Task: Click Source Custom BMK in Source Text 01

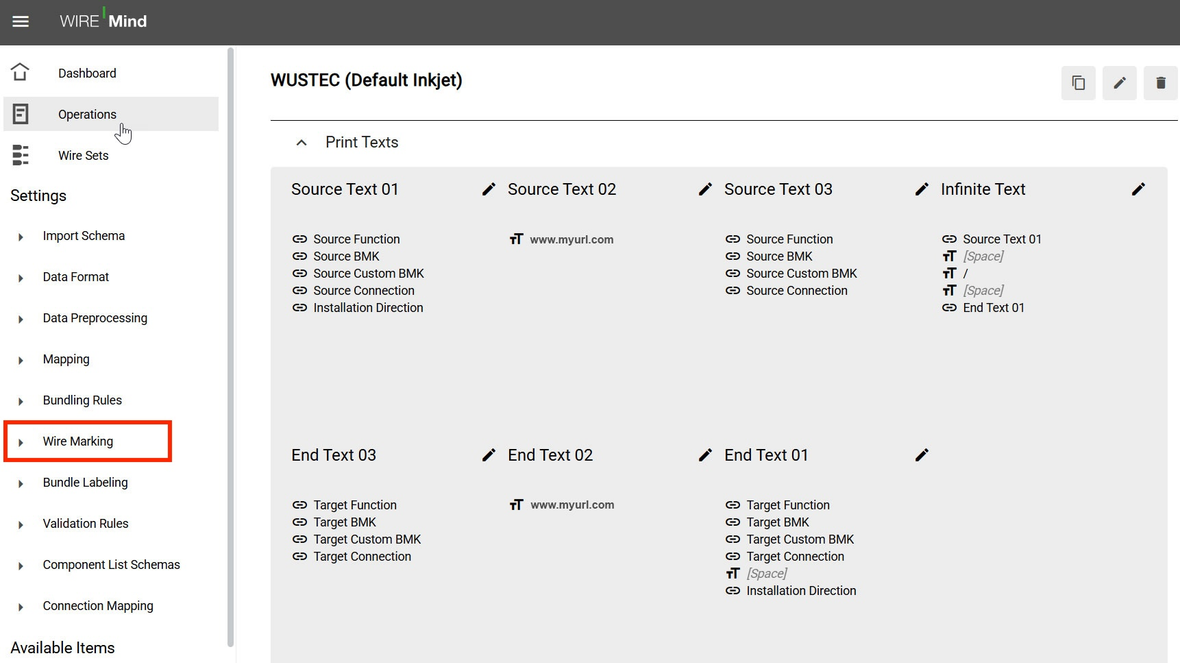Action: (369, 273)
